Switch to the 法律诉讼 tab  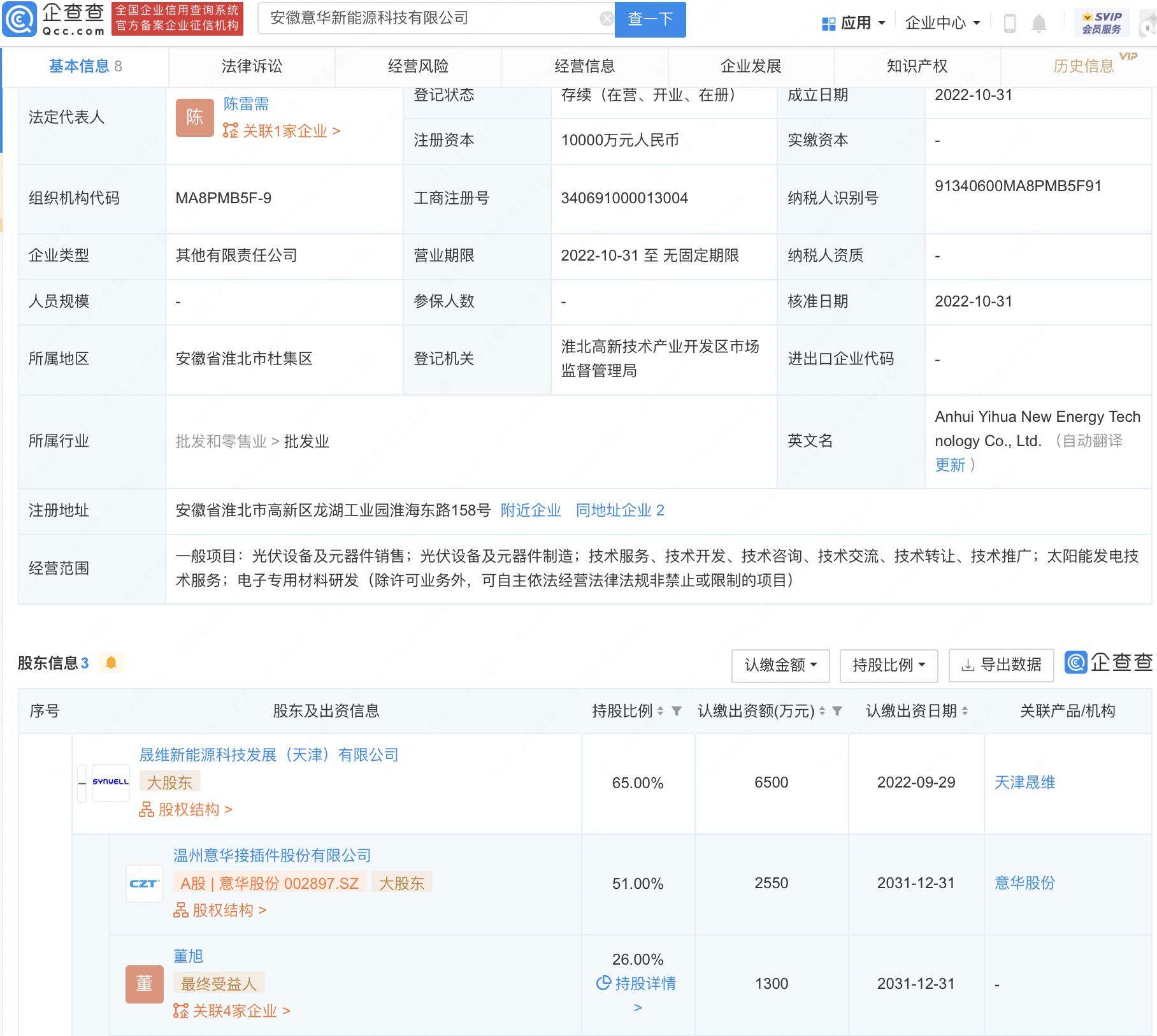point(252,66)
